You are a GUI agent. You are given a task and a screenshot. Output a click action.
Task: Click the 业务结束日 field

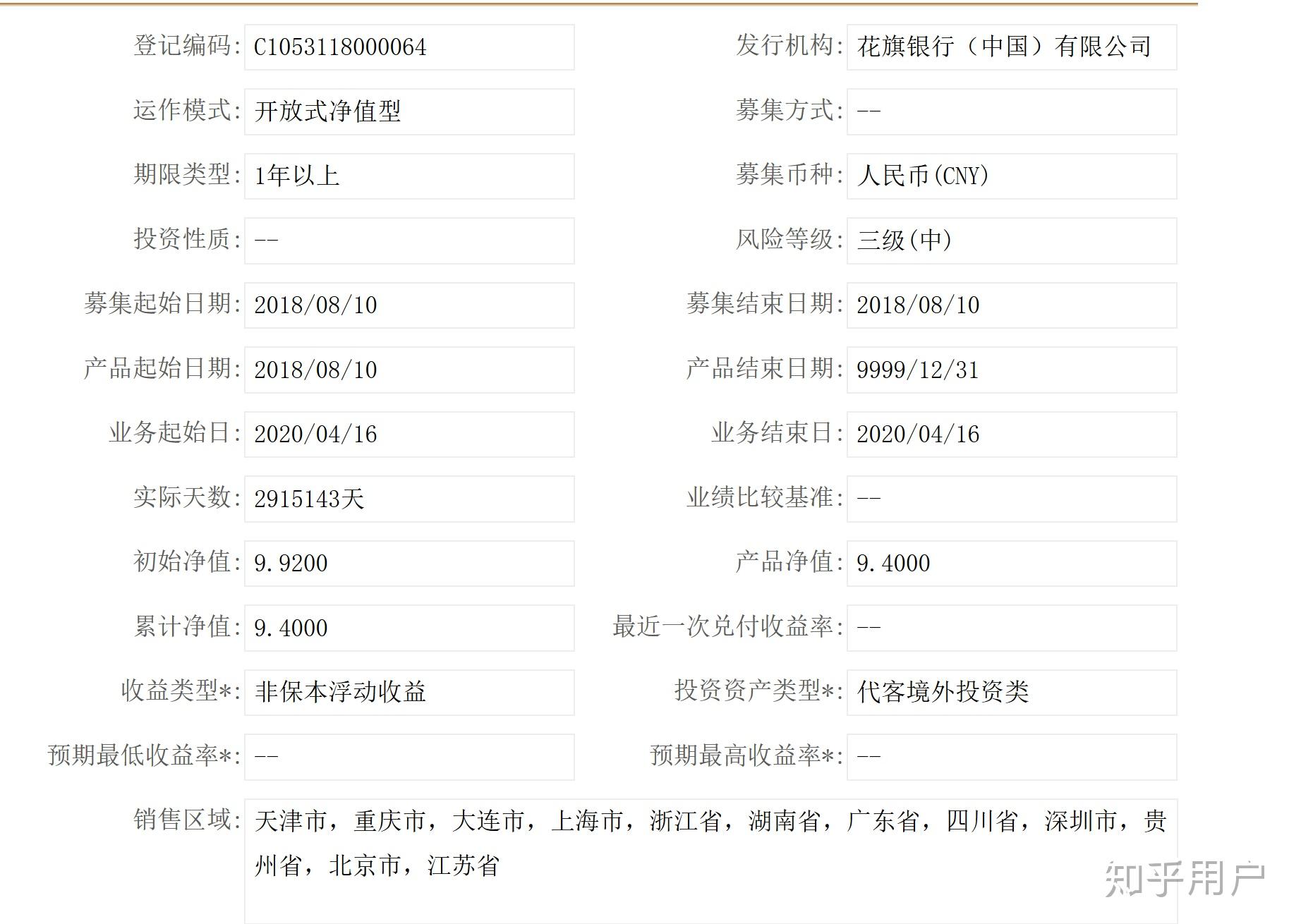pyautogui.click(x=1012, y=434)
